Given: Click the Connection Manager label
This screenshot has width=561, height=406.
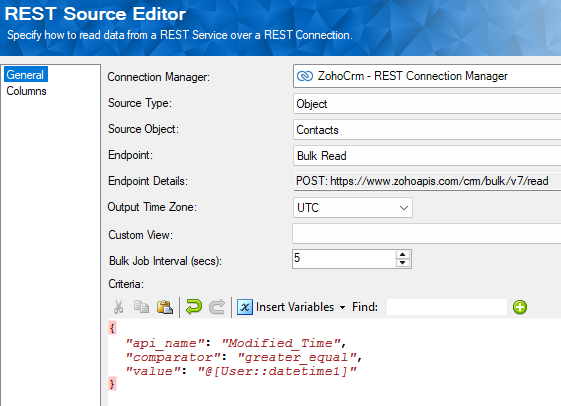Looking at the screenshot, I should tap(158, 77).
